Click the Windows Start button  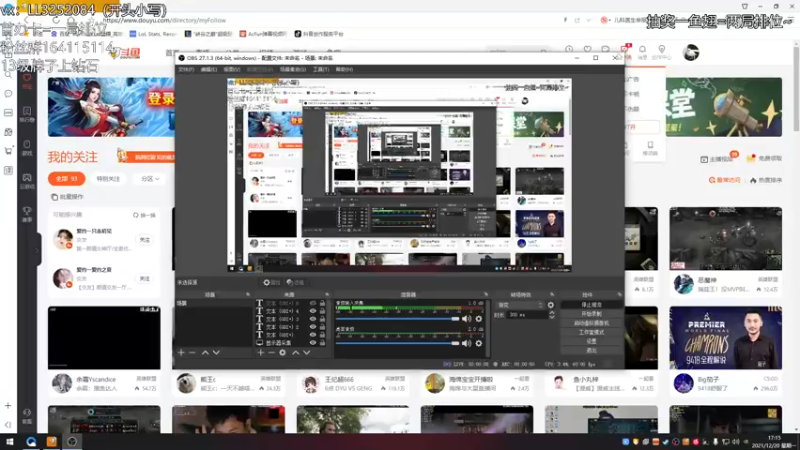coord(10,441)
